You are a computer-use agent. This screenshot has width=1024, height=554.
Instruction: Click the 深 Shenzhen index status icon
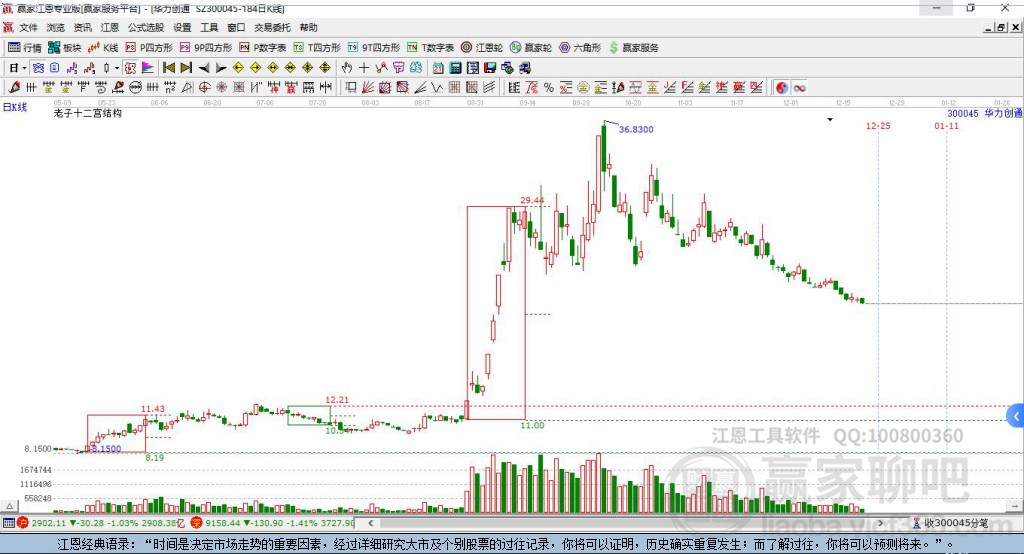pyautogui.click(x=196, y=523)
